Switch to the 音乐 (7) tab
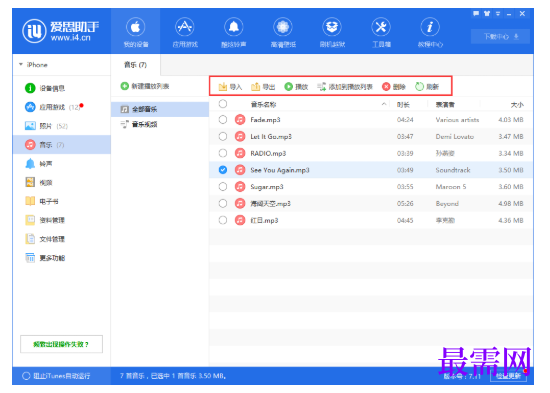This screenshot has height=393, width=550. click(x=135, y=65)
